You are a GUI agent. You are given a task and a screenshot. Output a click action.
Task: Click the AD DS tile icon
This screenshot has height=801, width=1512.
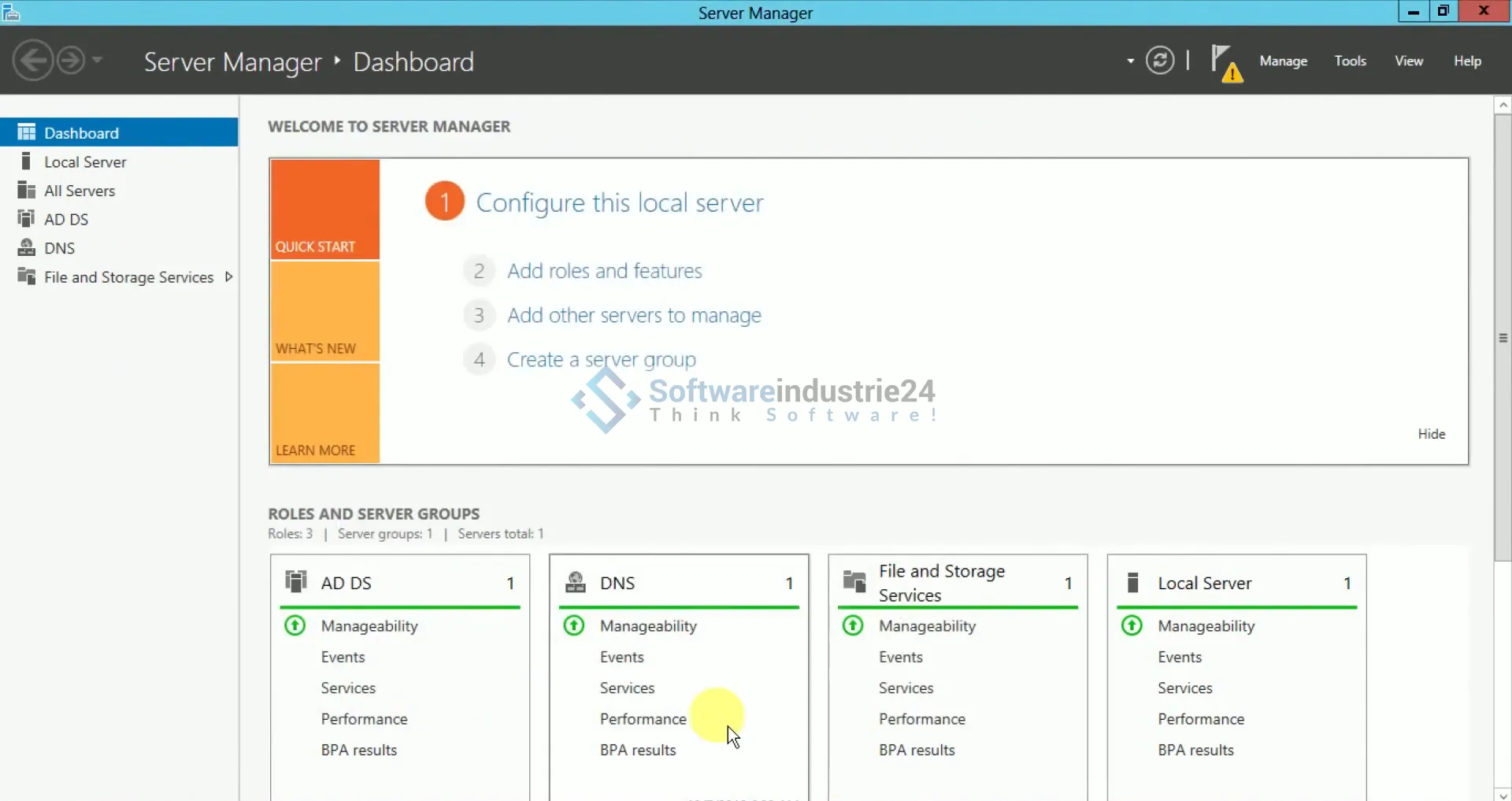pos(296,582)
